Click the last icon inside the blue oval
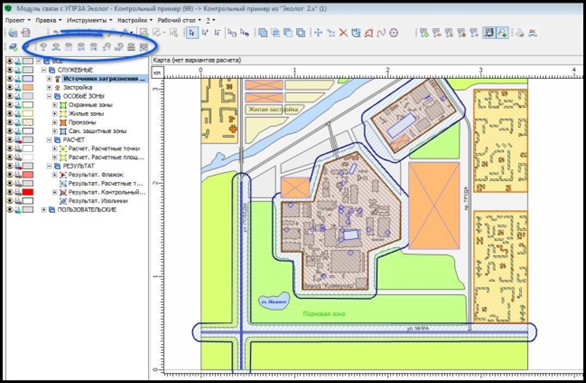586x383 pixels. tap(144, 47)
